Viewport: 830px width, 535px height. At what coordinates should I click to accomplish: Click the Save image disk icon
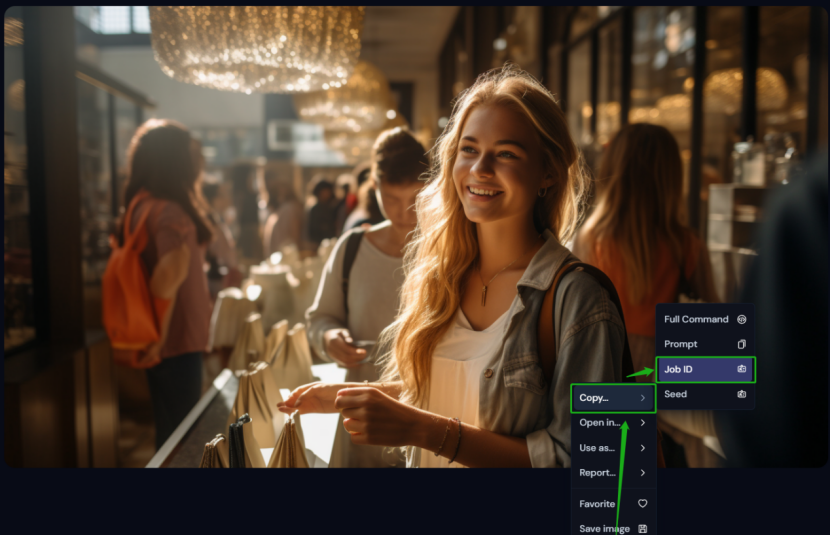tap(643, 529)
